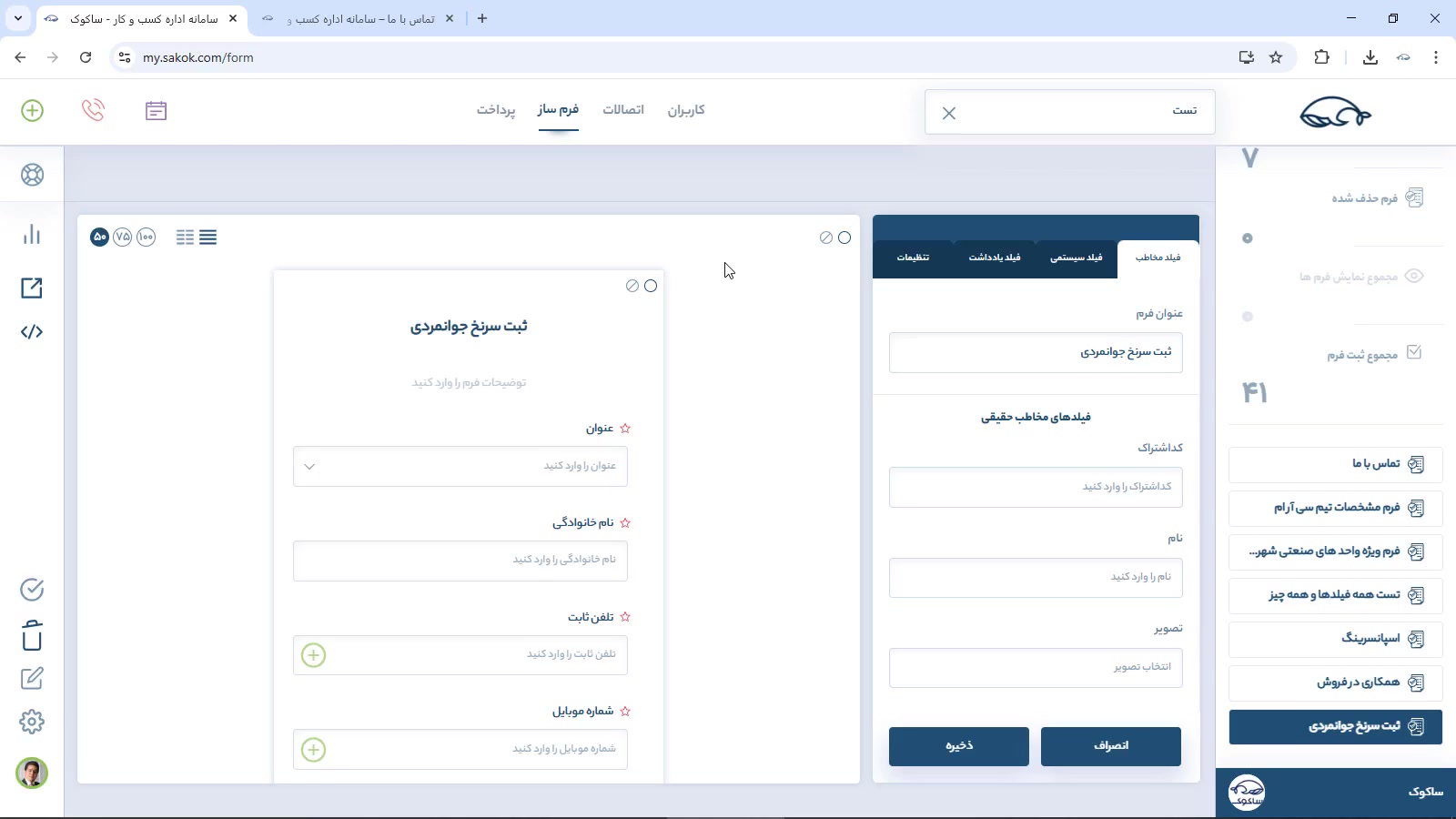1456x819 pixels.
Task: Open the phone calls icon
Action: [x=93, y=110]
